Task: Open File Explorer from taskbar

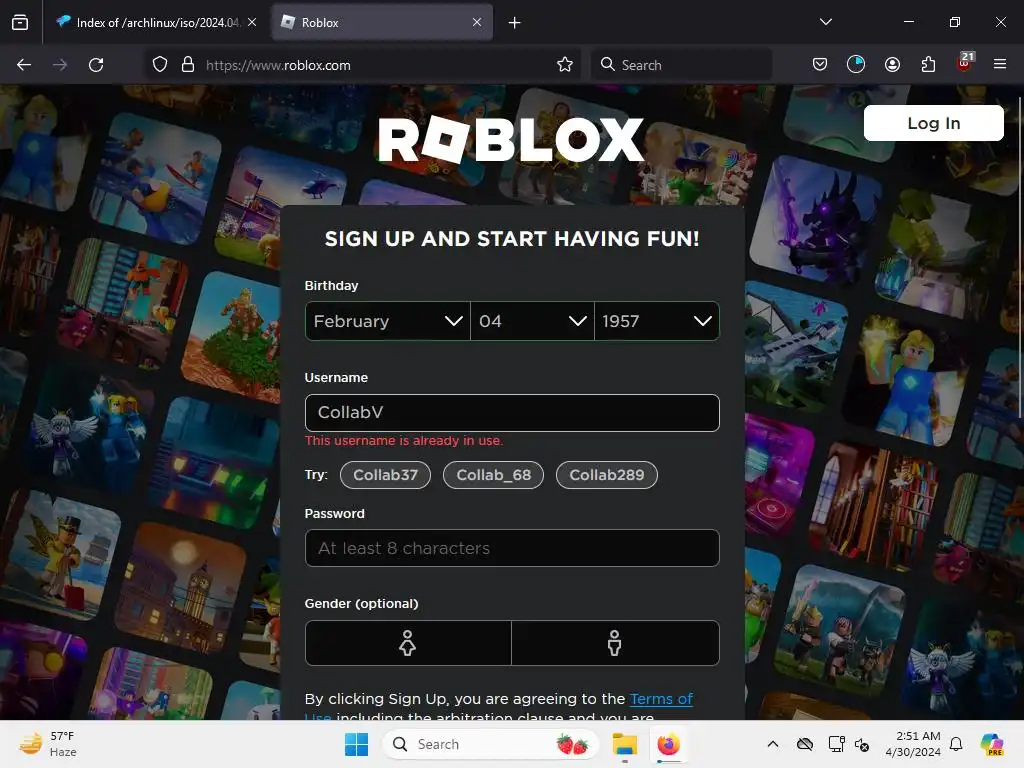Action: pyautogui.click(x=624, y=744)
